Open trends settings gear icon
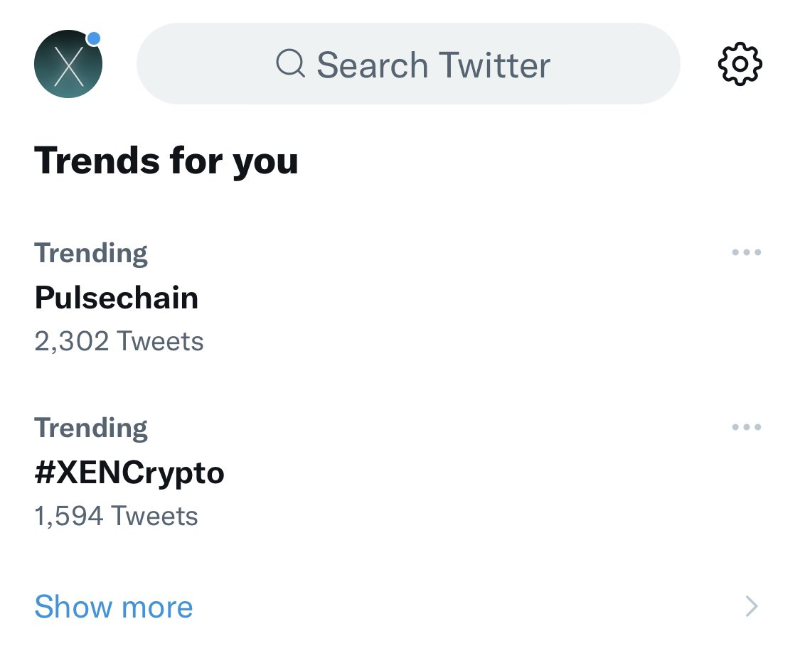Image resolution: width=800 pixels, height=663 pixels. pos(739,64)
